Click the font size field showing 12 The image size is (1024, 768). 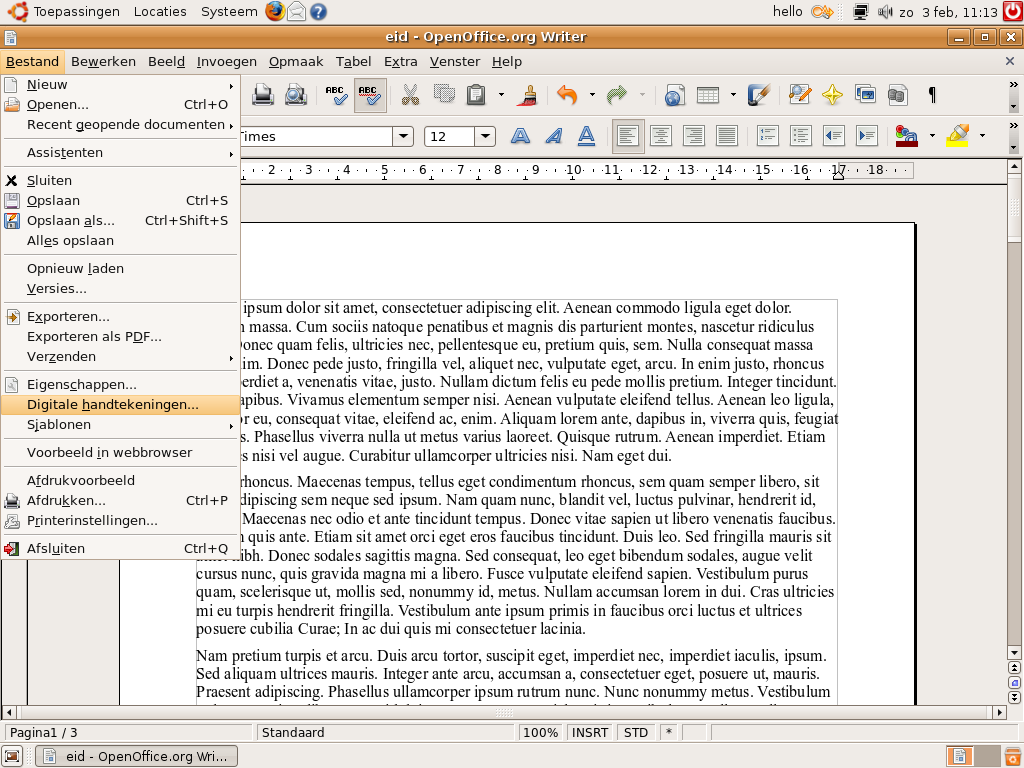point(449,136)
